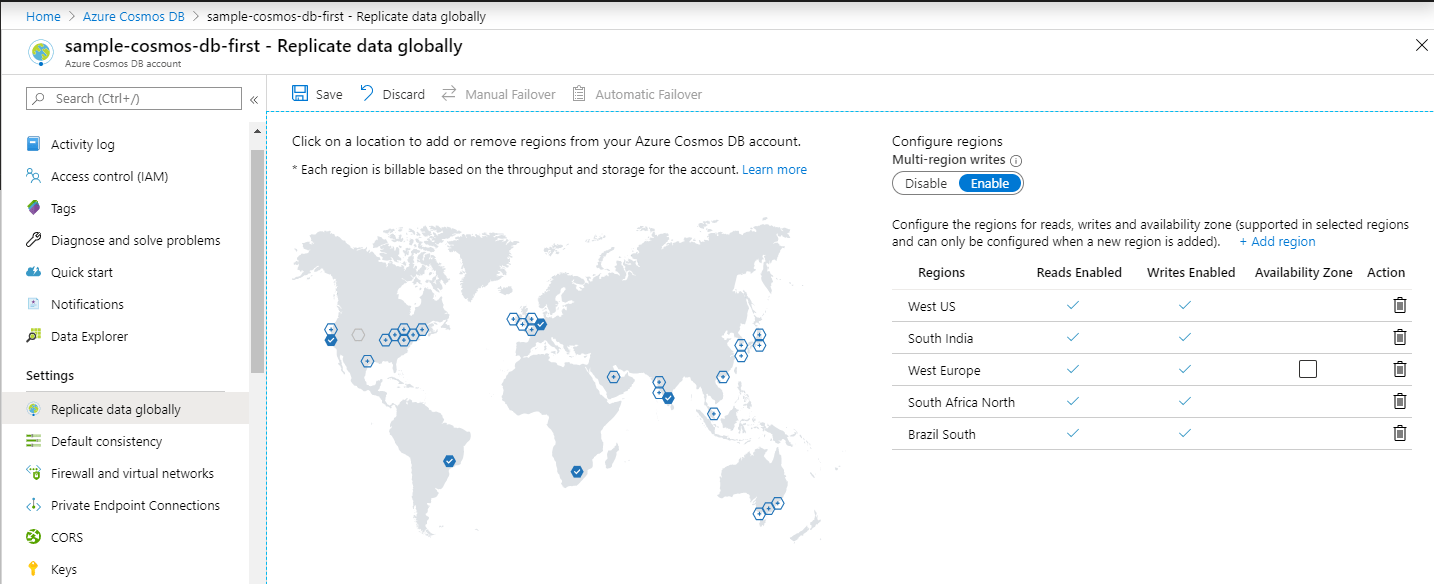This screenshot has height=584, width=1434.
Task: Click the Discard undo icon
Action: pyautogui.click(x=367, y=93)
